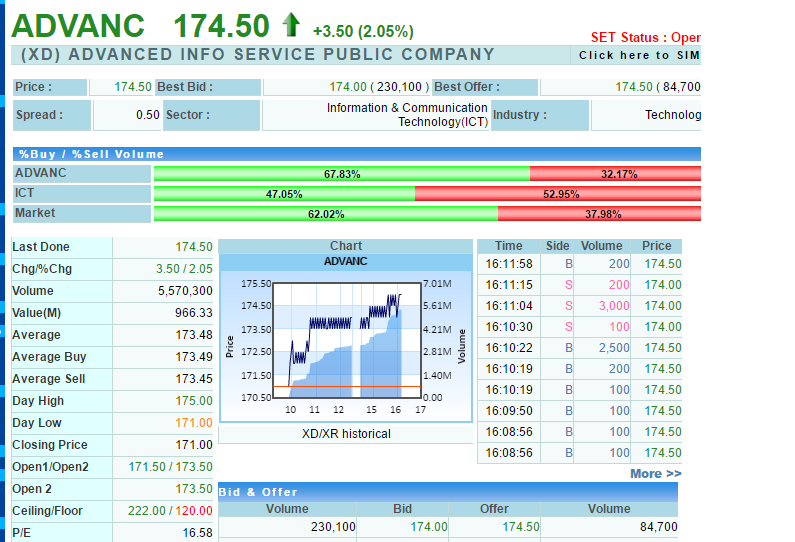Viewport: 795px width, 542px height.
Task: Click the Side column header
Action: [x=557, y=246]
